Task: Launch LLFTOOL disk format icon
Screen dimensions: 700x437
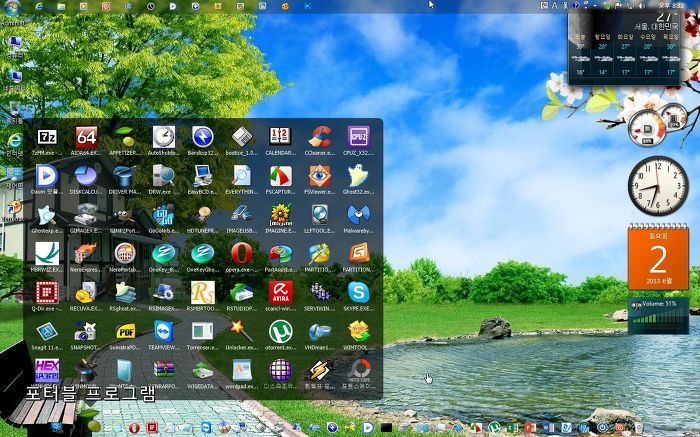Action: coord(320,215)
